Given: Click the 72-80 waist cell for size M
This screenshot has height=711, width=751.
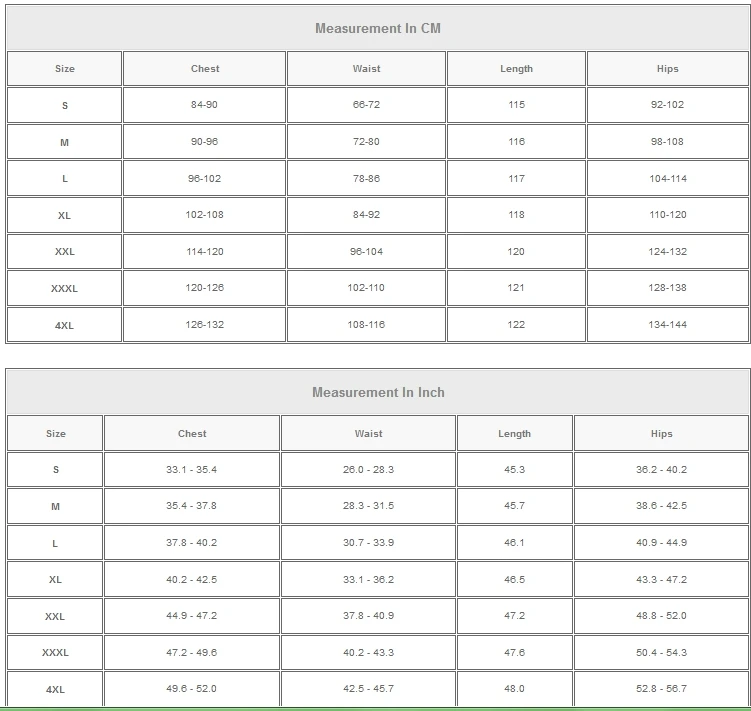Looking at the screenshot, I should [366, 142].
